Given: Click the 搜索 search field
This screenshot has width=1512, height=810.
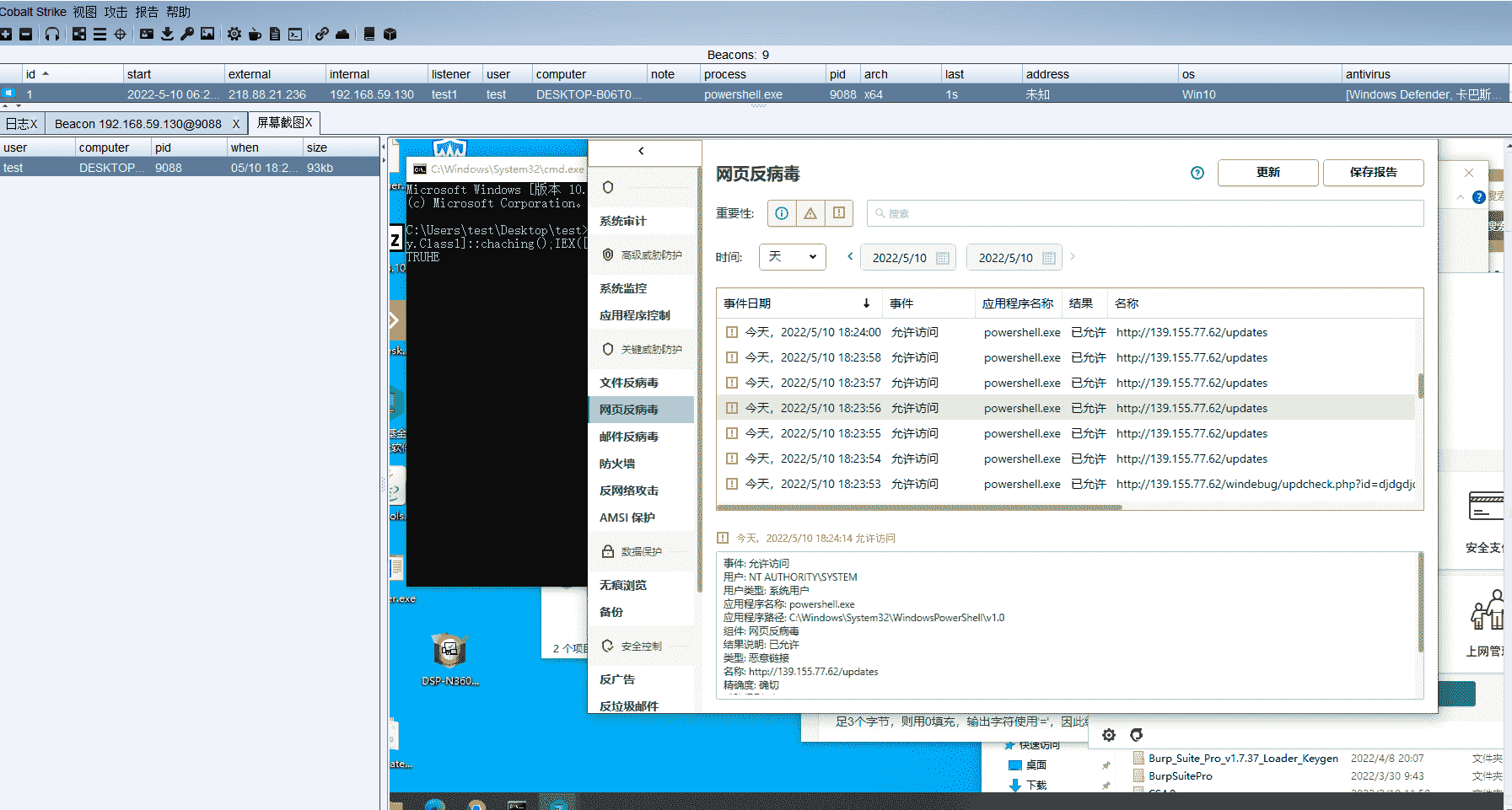Looking at the screenshot, I should point(1144,213).
